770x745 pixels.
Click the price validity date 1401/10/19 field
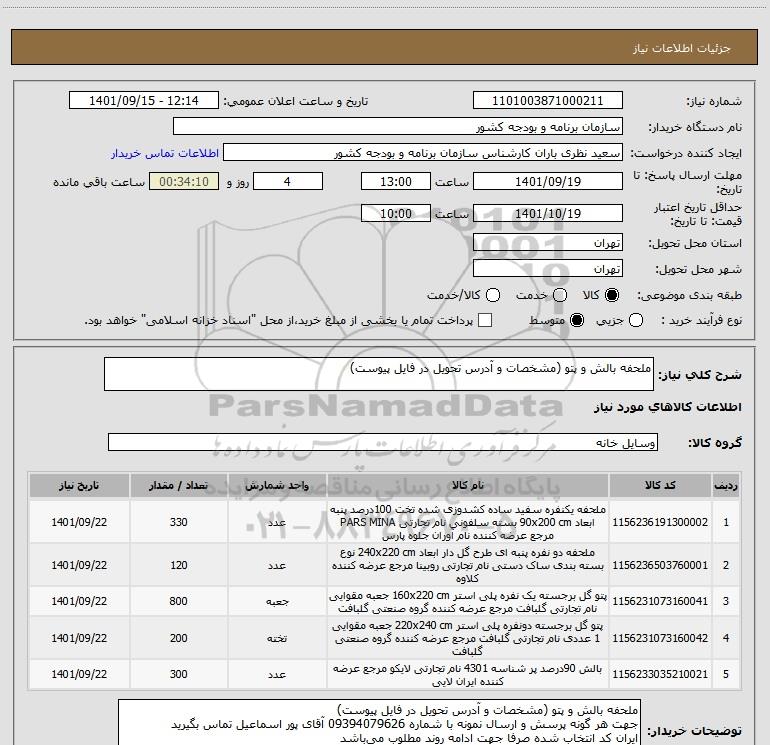(x=548, y=213)
